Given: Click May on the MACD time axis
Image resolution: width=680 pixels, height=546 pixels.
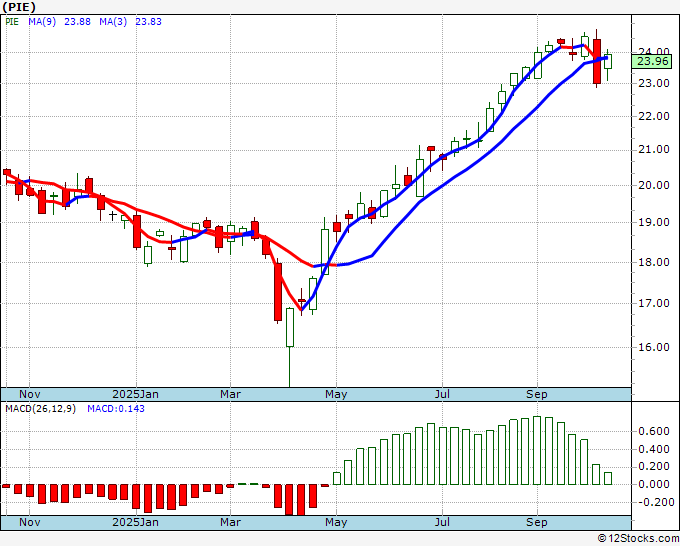Looking at the screenshot, I should (336, 522).
